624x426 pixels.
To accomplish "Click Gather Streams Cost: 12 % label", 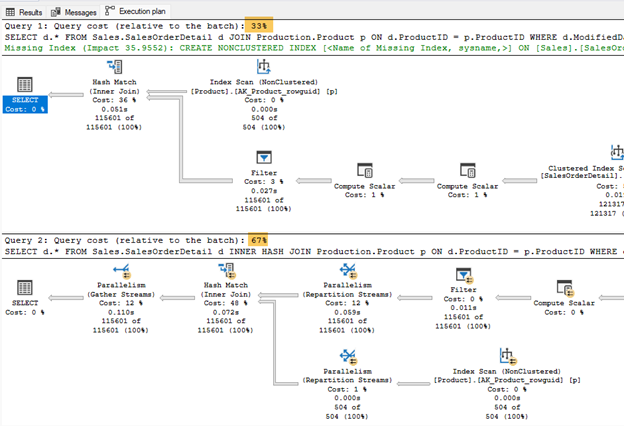I will (121, 303).
